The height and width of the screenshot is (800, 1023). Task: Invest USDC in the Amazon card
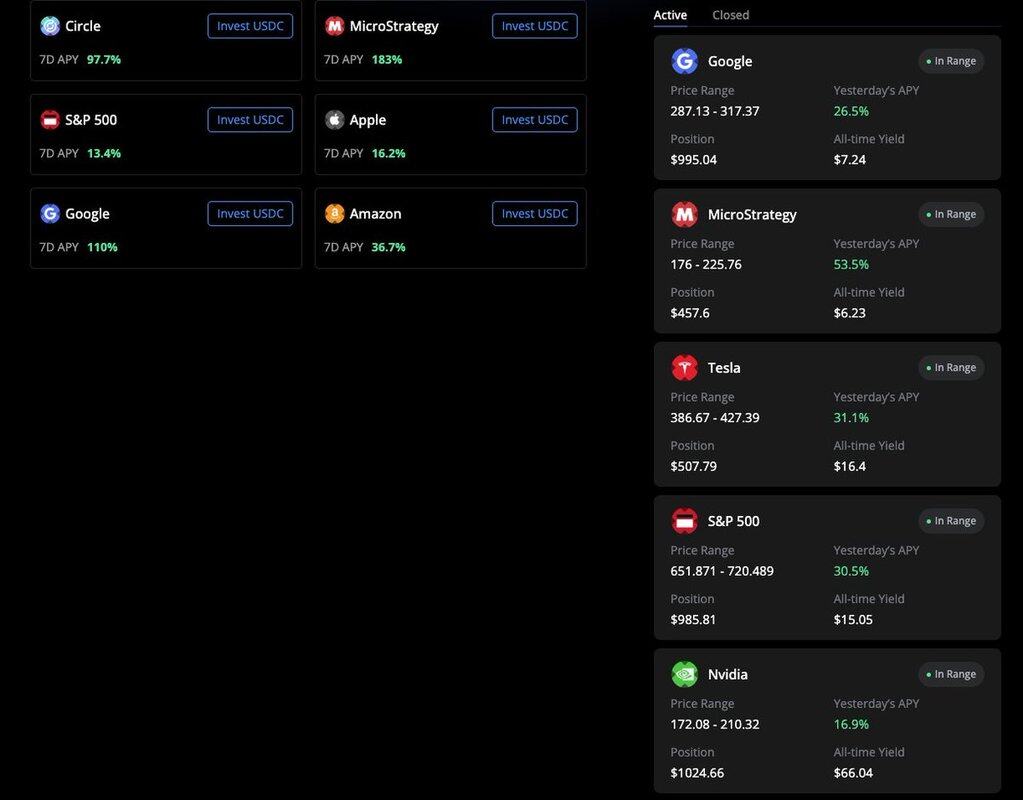(x=534, y=214)
